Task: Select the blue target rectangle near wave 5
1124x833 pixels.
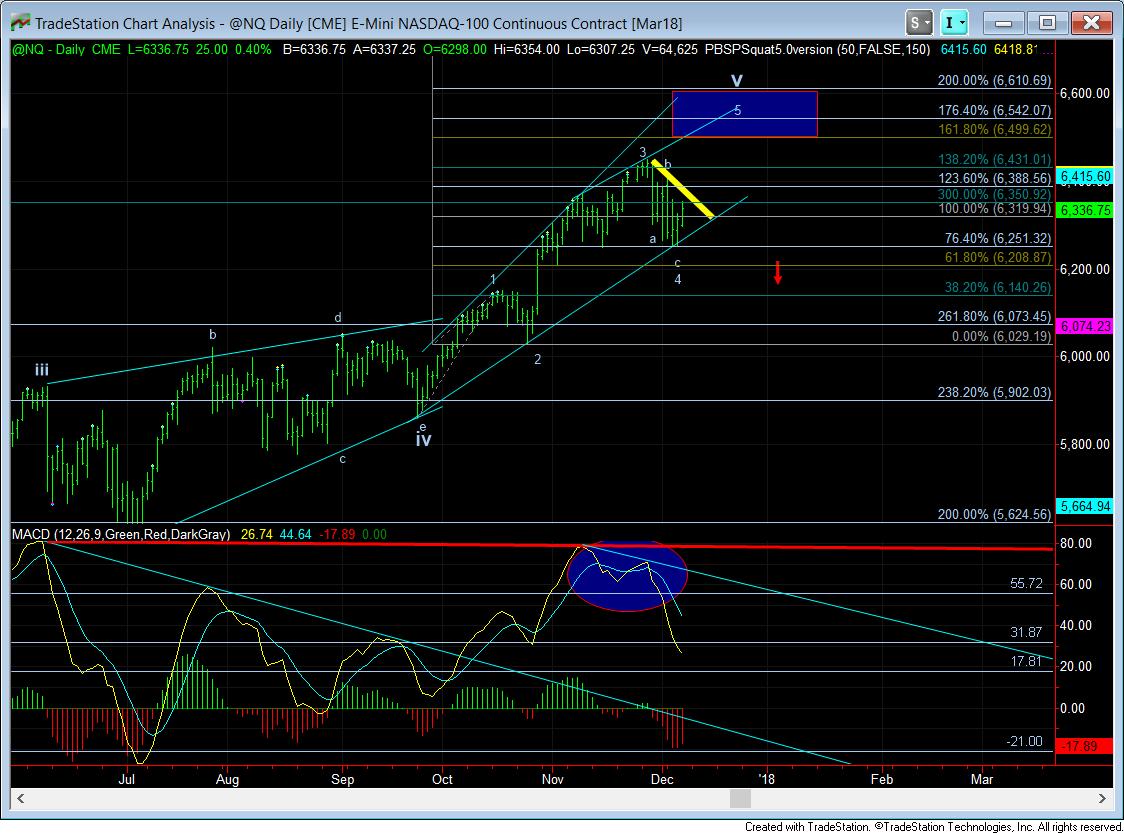Action: (x=745, y=114)
